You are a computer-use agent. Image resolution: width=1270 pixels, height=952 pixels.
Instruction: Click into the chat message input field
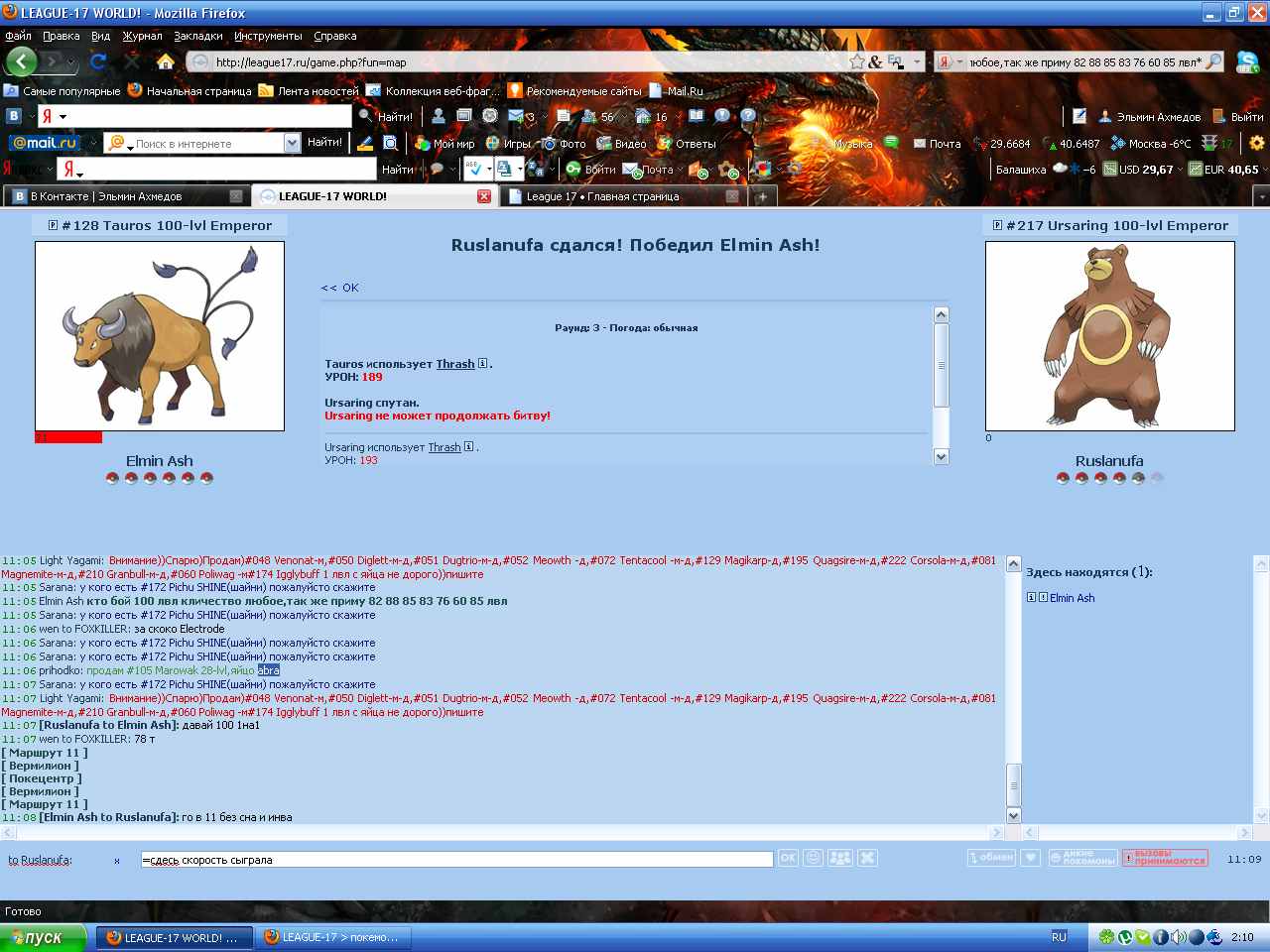pos(456,860)
